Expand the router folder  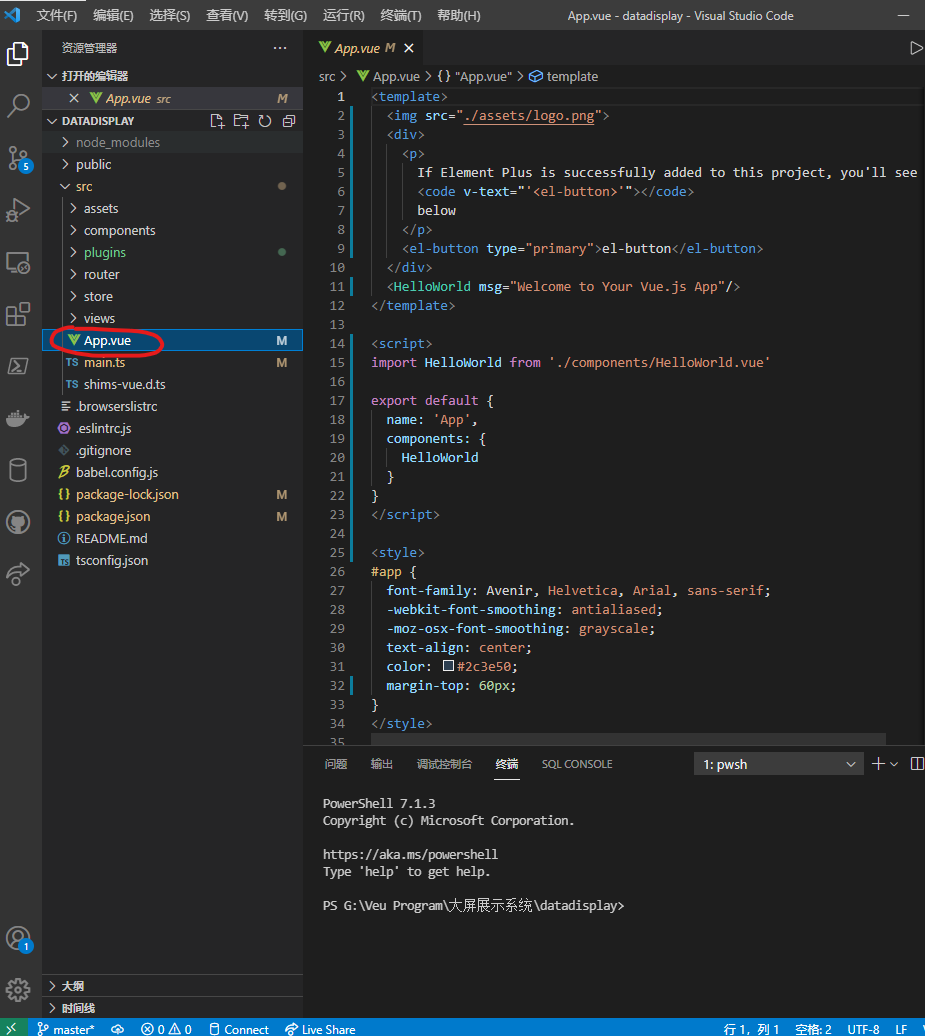point(172,274)
